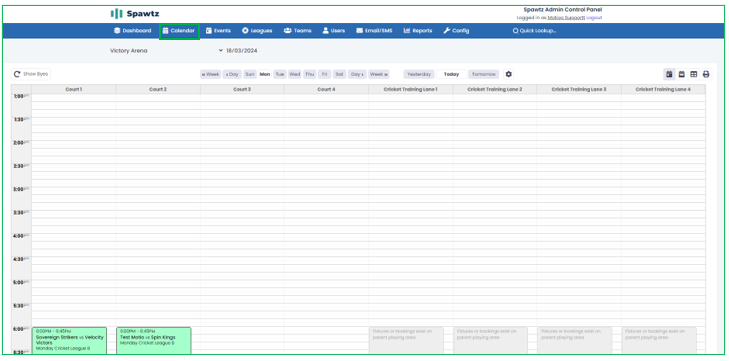Click the Court 4 column header

[x=326, y=89]
